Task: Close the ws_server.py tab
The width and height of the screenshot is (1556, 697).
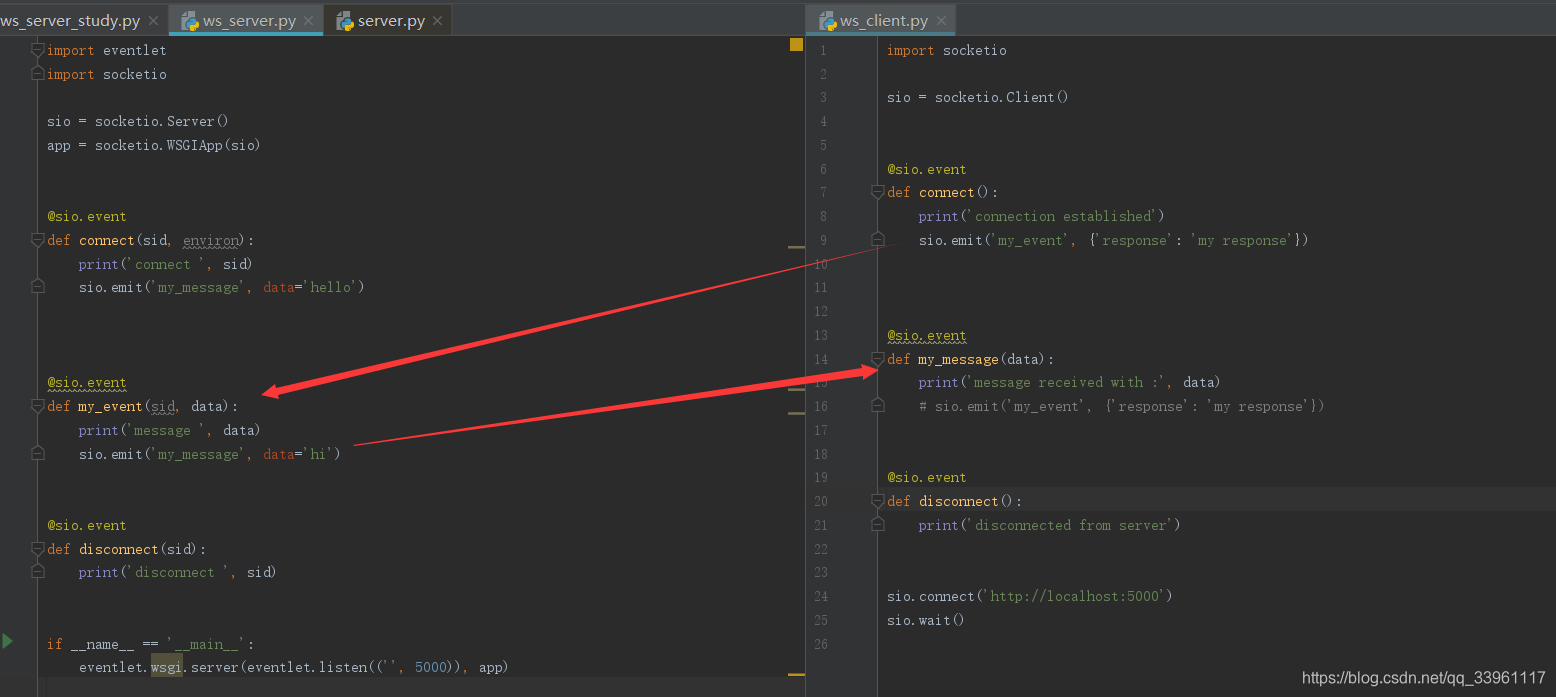Action: pyautogui.click(x=308, y=21)
